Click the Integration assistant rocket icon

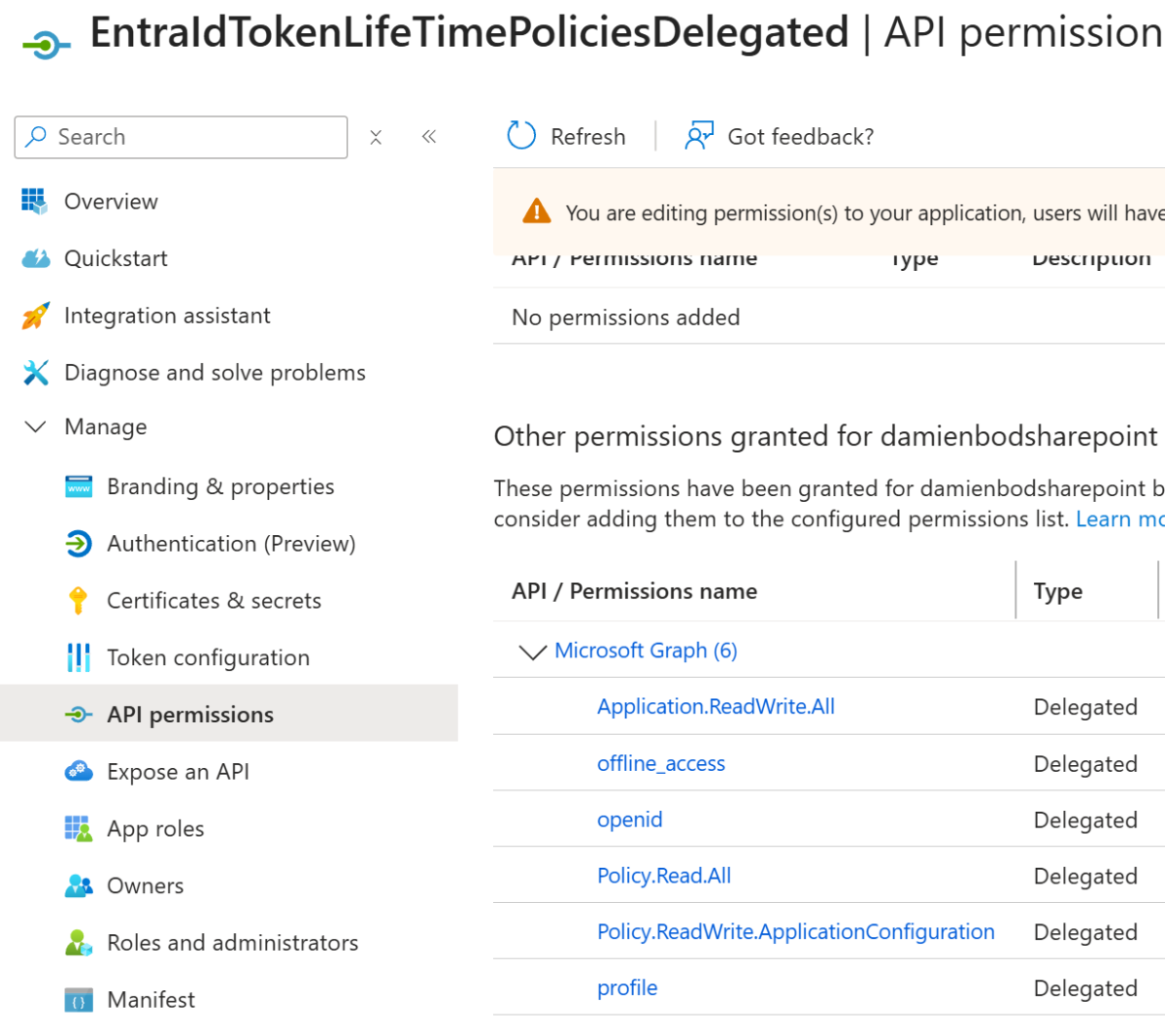point(35,316)
